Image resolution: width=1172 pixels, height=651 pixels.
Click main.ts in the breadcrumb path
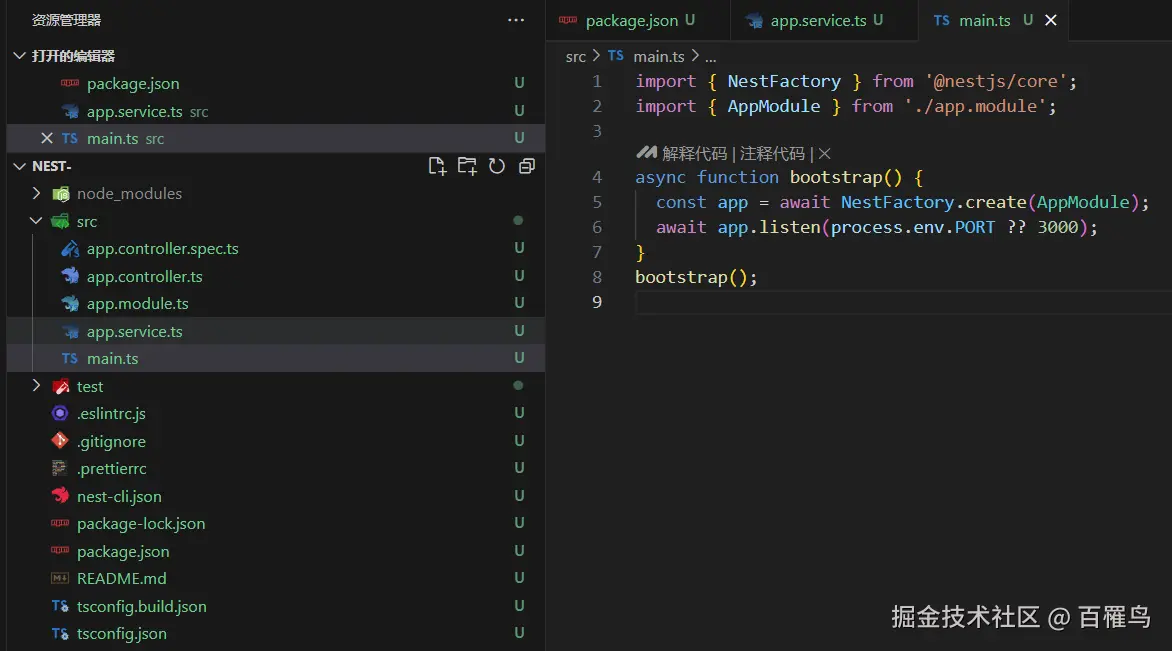point(659,57)
